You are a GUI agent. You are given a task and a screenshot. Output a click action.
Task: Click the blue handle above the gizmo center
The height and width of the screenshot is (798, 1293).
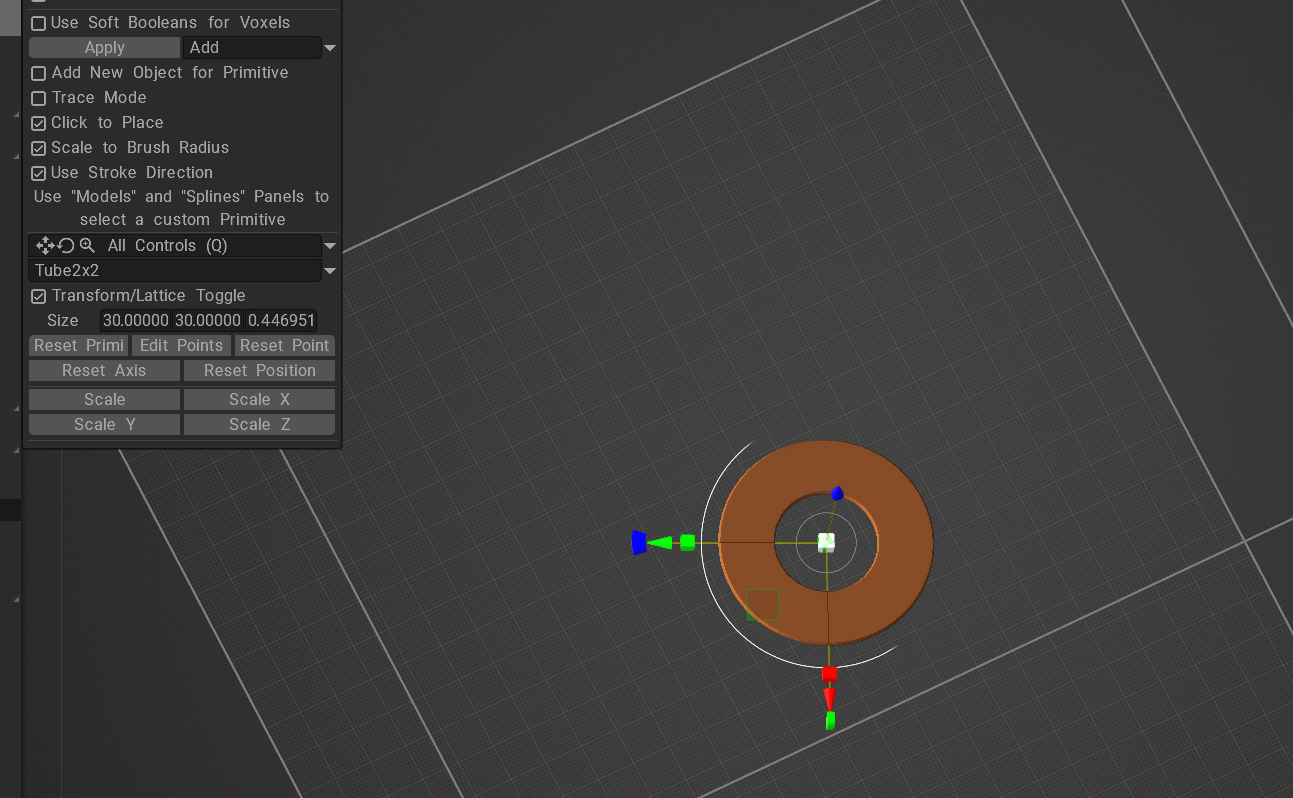click(837, 493)
